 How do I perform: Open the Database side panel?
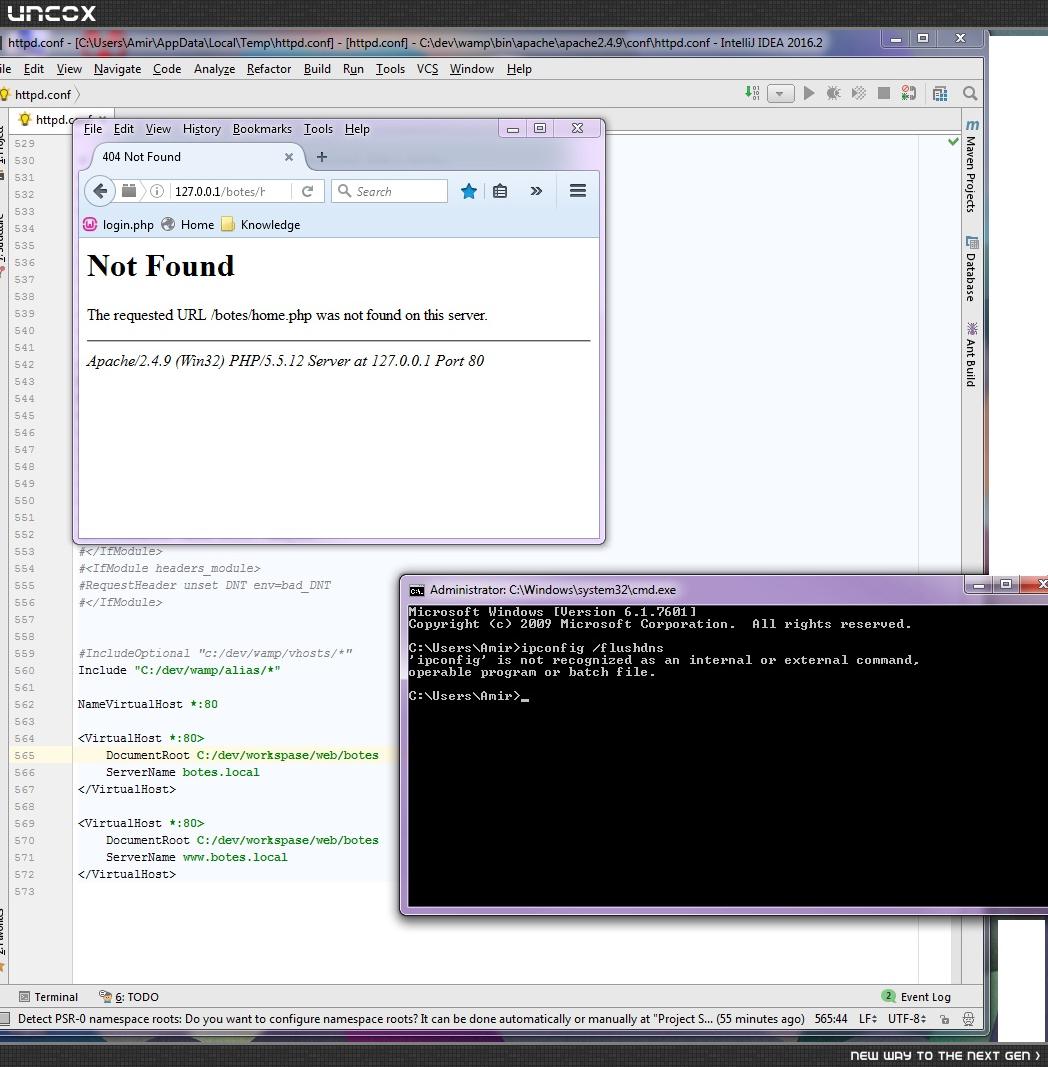972,269
